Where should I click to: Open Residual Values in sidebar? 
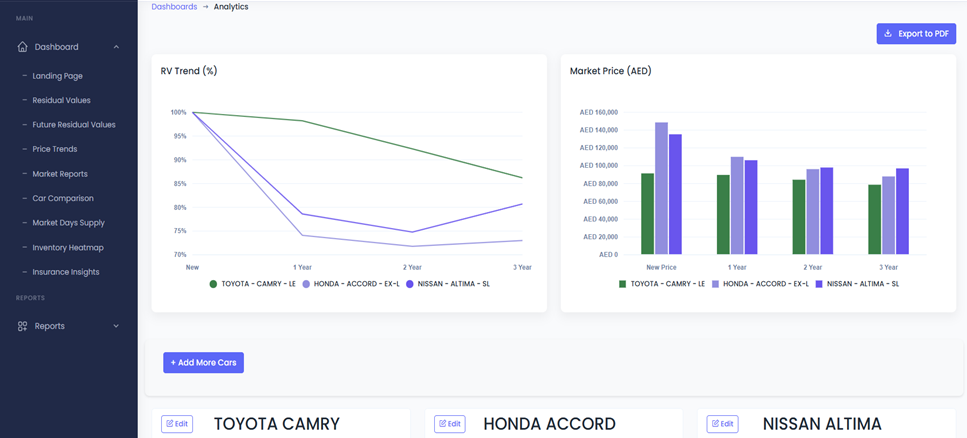(61, 100)
